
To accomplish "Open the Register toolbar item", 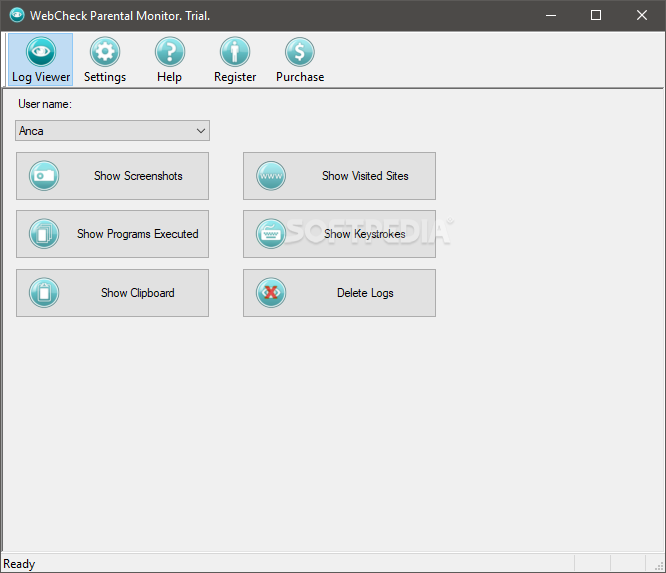I will [x=235, y=59].
